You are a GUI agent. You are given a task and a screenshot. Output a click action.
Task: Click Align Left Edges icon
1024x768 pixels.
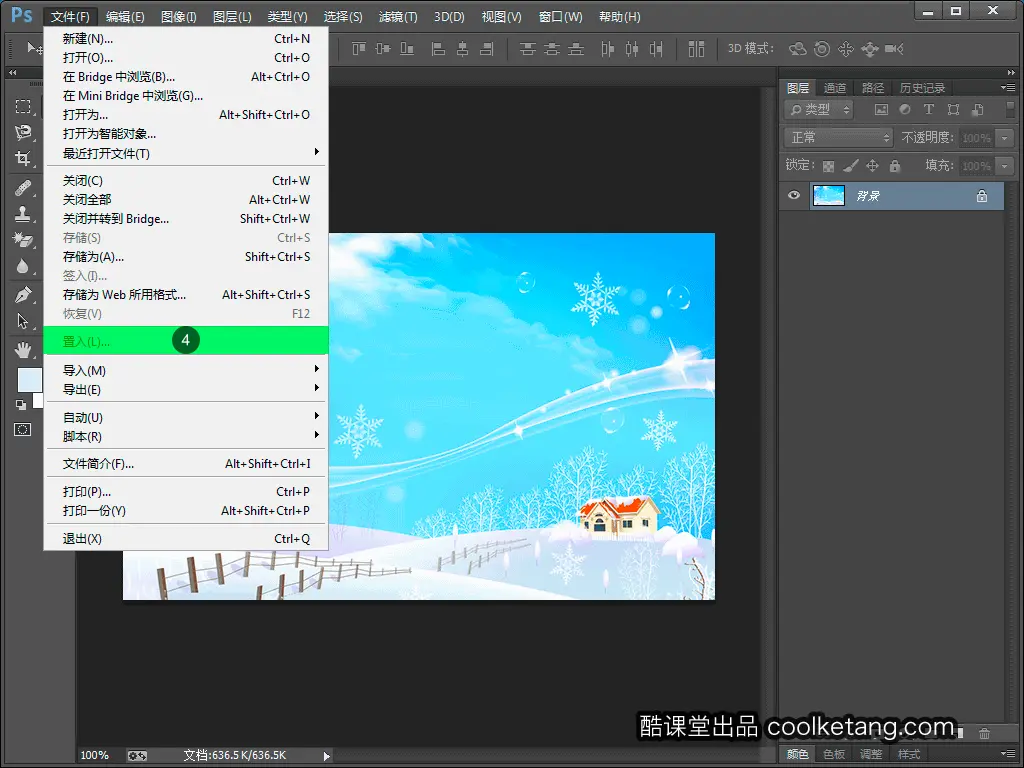(438, 48)
